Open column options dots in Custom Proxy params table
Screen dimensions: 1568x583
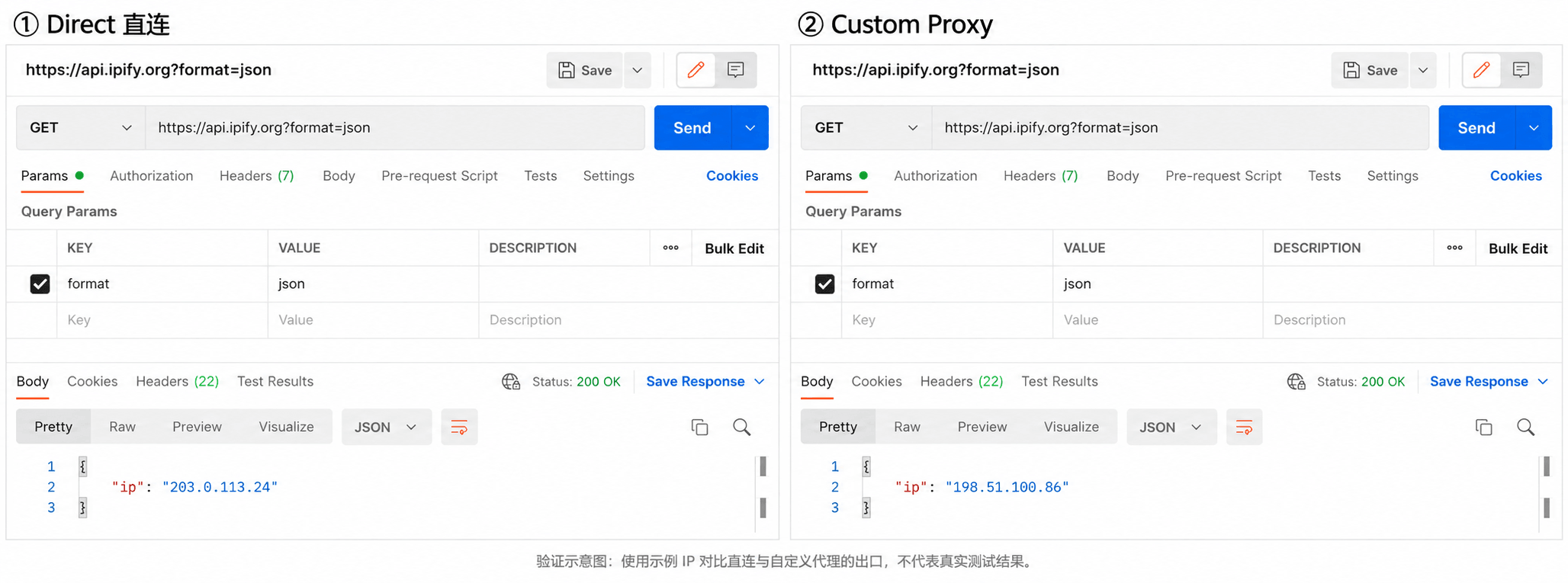pos(1454,248)
